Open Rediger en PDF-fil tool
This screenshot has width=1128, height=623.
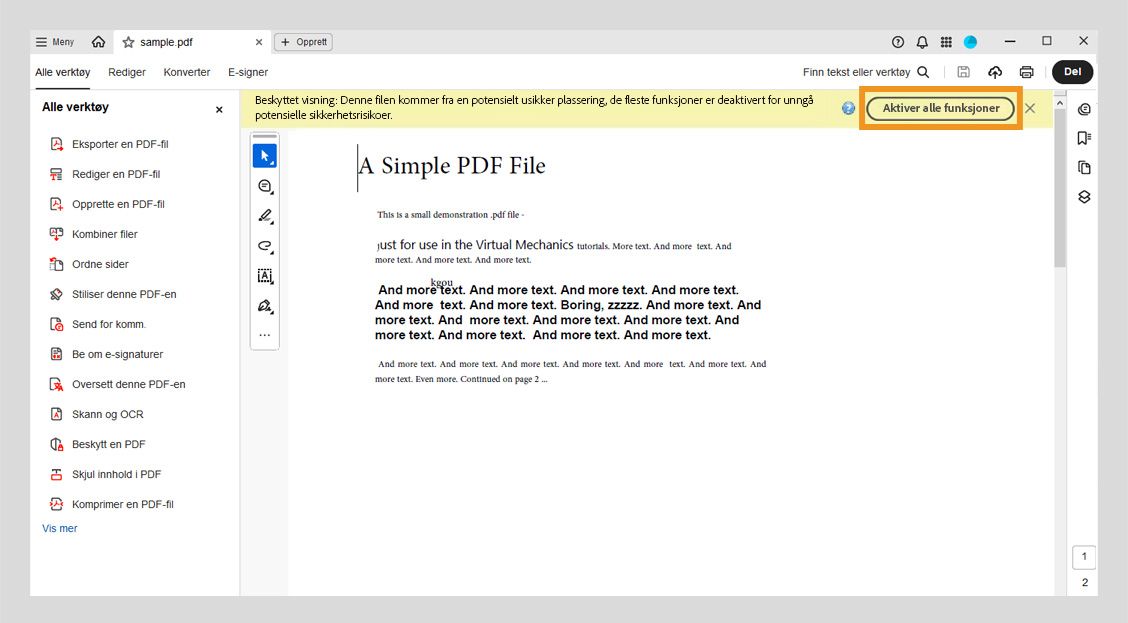coord(105,174)
